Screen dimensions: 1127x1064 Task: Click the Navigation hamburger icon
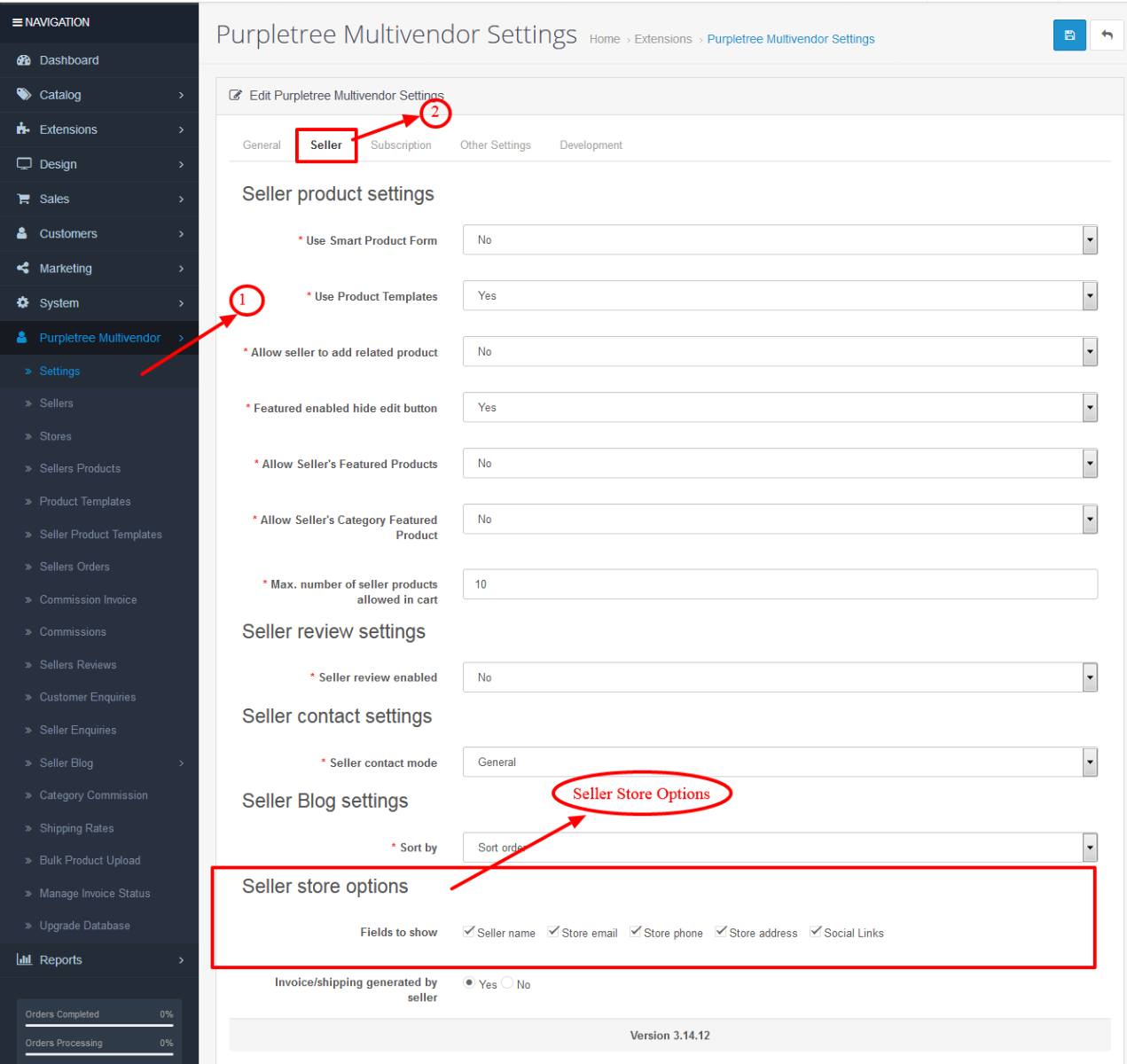[17, 22]
